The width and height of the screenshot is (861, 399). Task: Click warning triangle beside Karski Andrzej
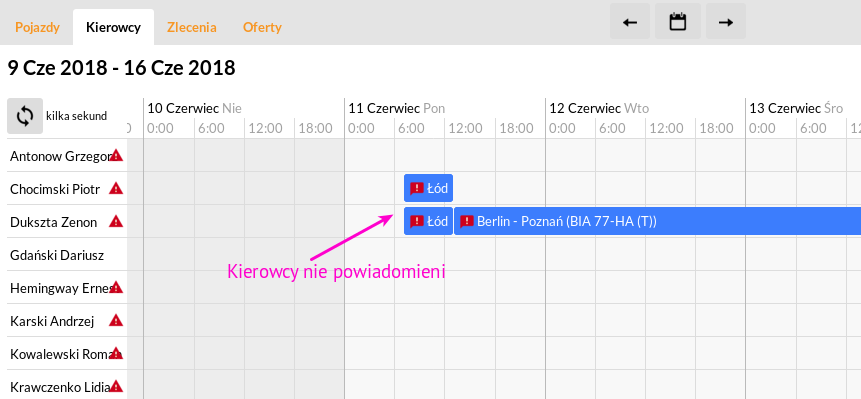[116, 321]
